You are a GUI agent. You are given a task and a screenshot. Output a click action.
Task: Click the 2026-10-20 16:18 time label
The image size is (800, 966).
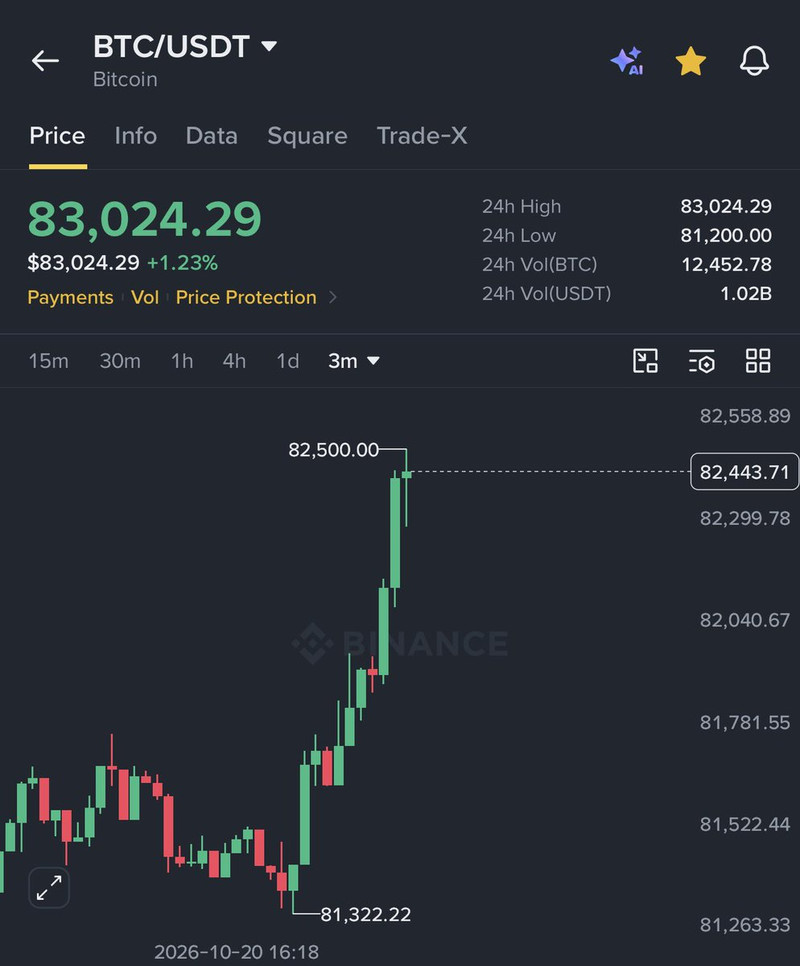click(x=236, y=952)
